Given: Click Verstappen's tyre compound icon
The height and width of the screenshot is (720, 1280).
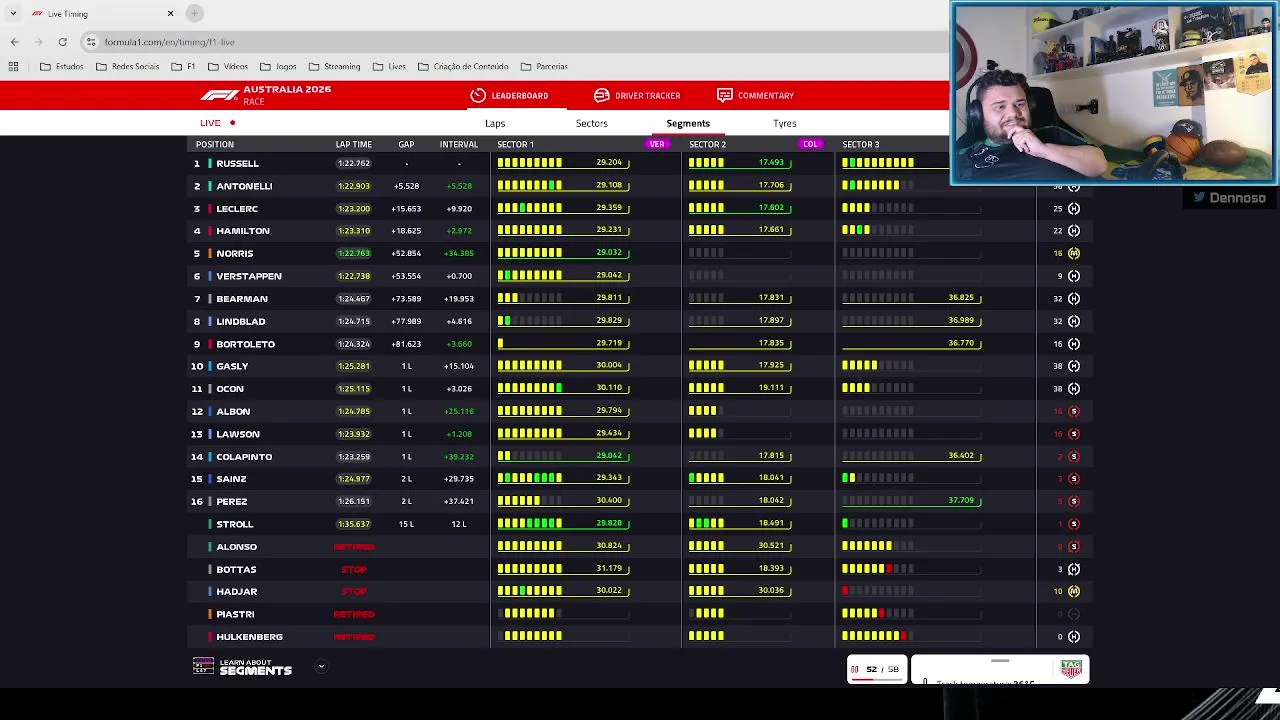Looking at the screenshot, I should pos(1073,276).
